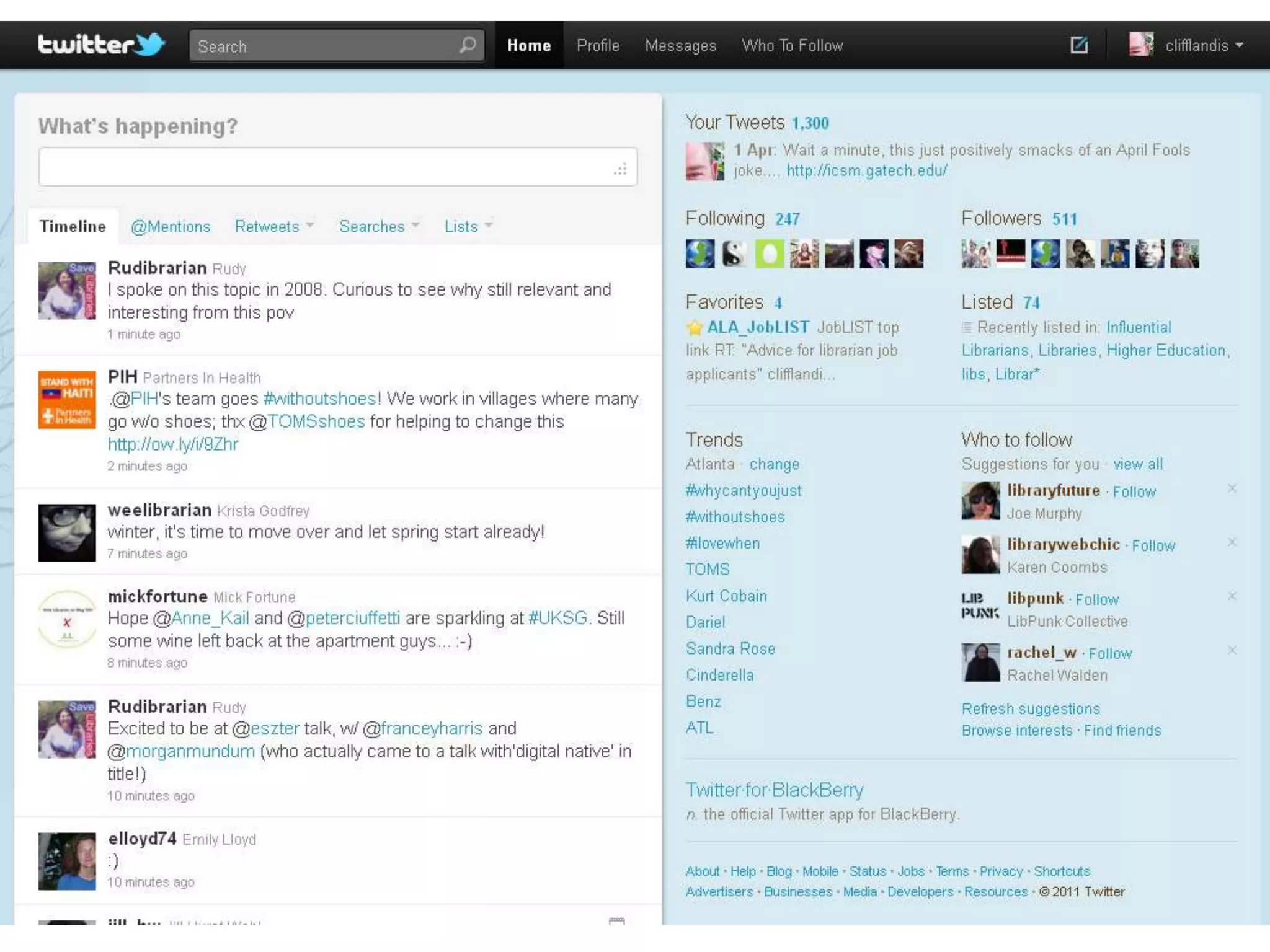Click Refresh suggestions link
This screenshot has width=1270, height=952.
(1030, 709)
